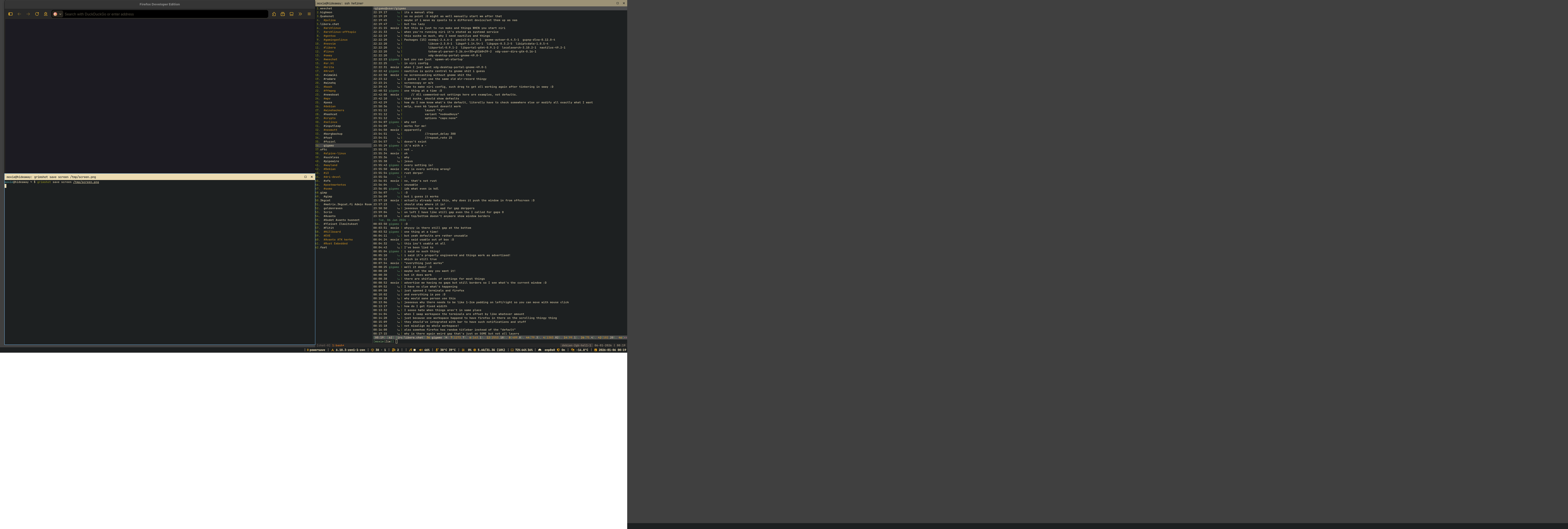Click the volume speaker icon in status bar
Image resolution: width=1568 pixels, height=529 pixels.
pyautogui.click(x=421, y=350)
